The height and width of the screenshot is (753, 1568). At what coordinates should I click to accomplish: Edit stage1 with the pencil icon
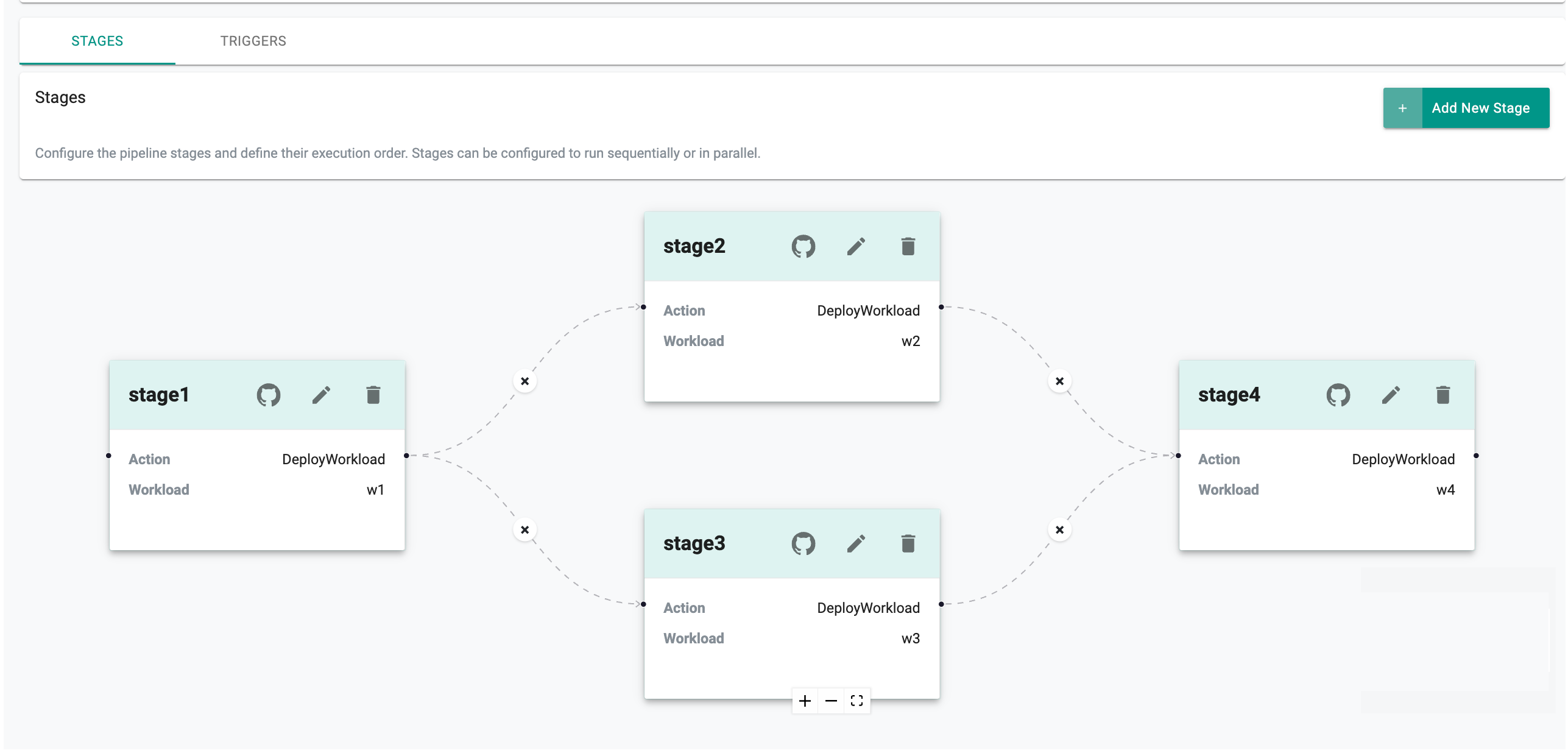321,395
